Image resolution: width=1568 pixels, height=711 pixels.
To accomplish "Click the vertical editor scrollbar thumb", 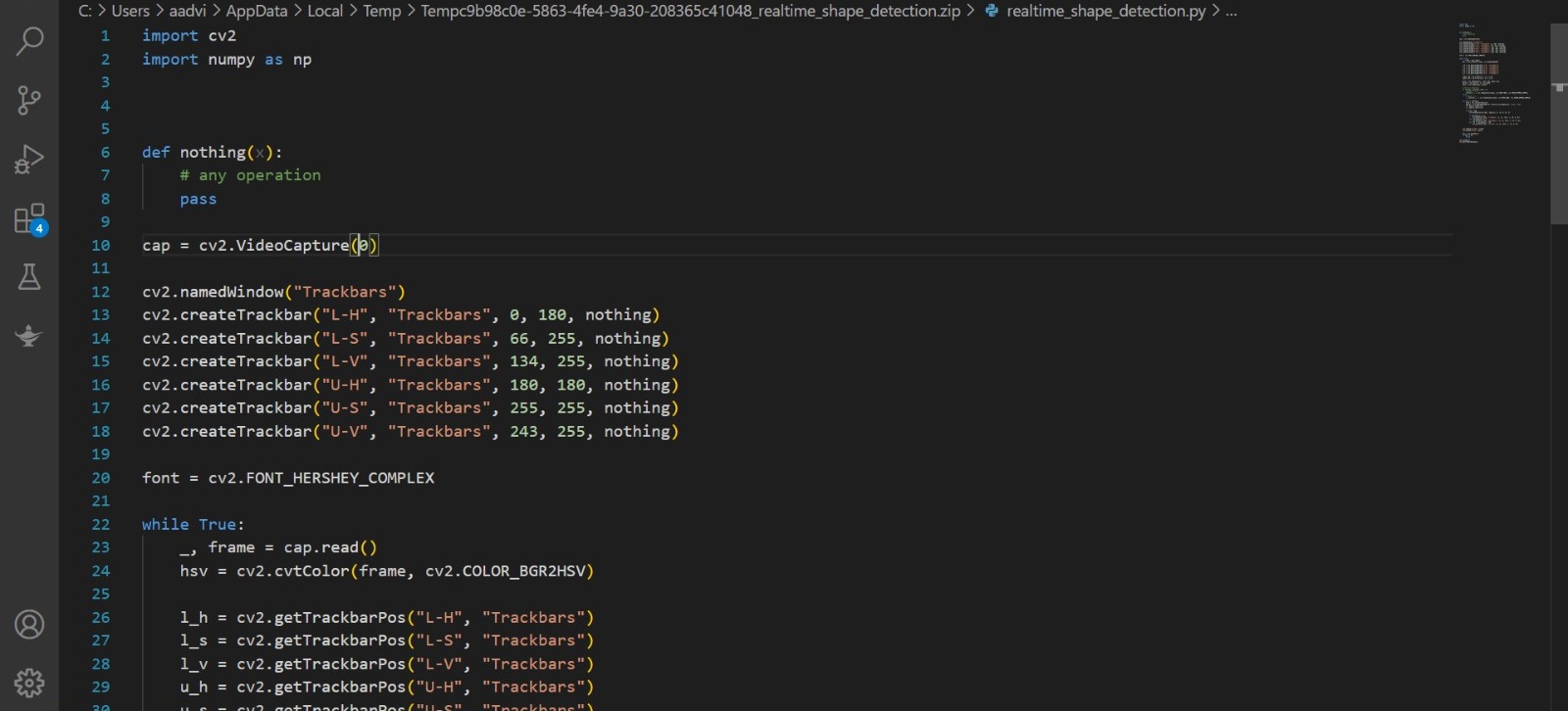I will (x=1558, y=123).
